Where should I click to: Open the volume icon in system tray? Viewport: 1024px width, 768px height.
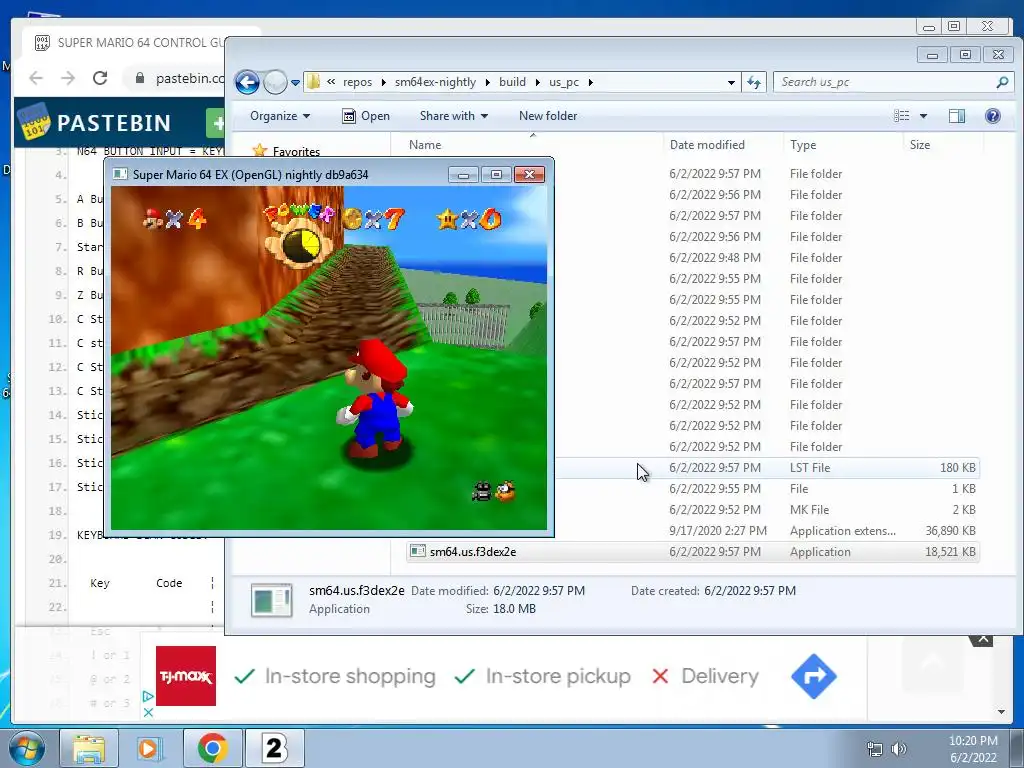899,749
